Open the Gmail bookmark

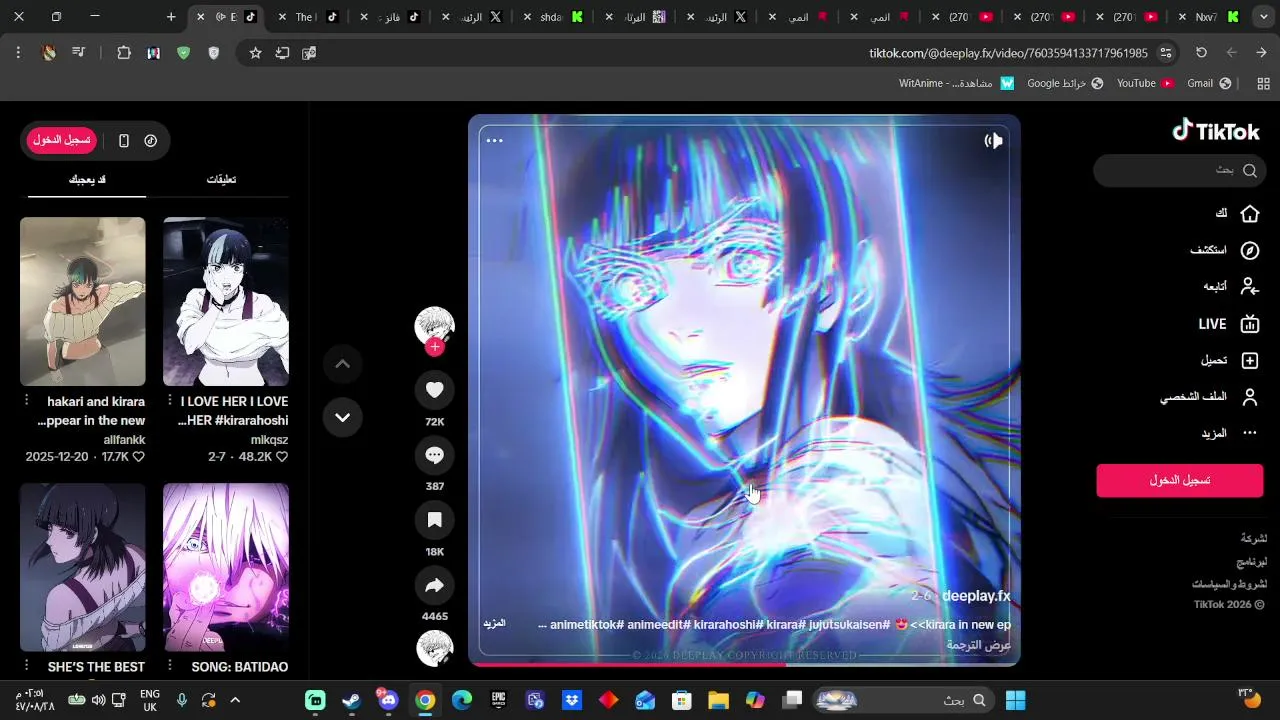(1209, 83)
